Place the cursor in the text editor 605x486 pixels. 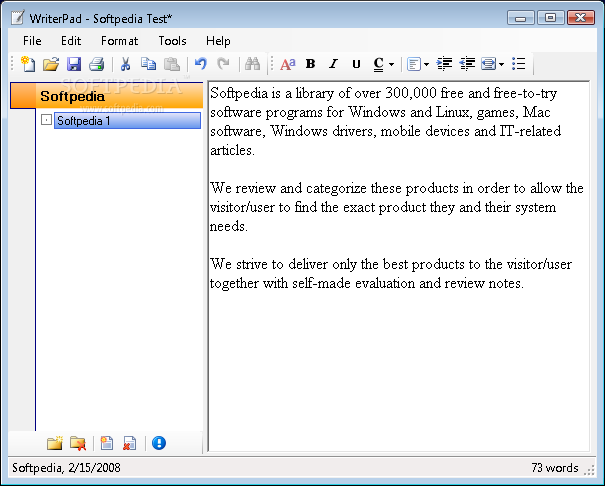click(399, 266)
